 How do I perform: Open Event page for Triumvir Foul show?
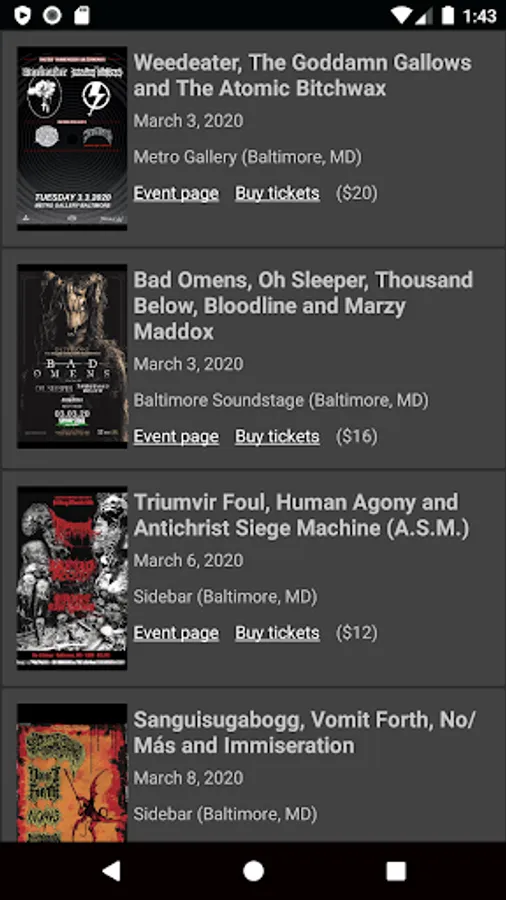(176, 633)
